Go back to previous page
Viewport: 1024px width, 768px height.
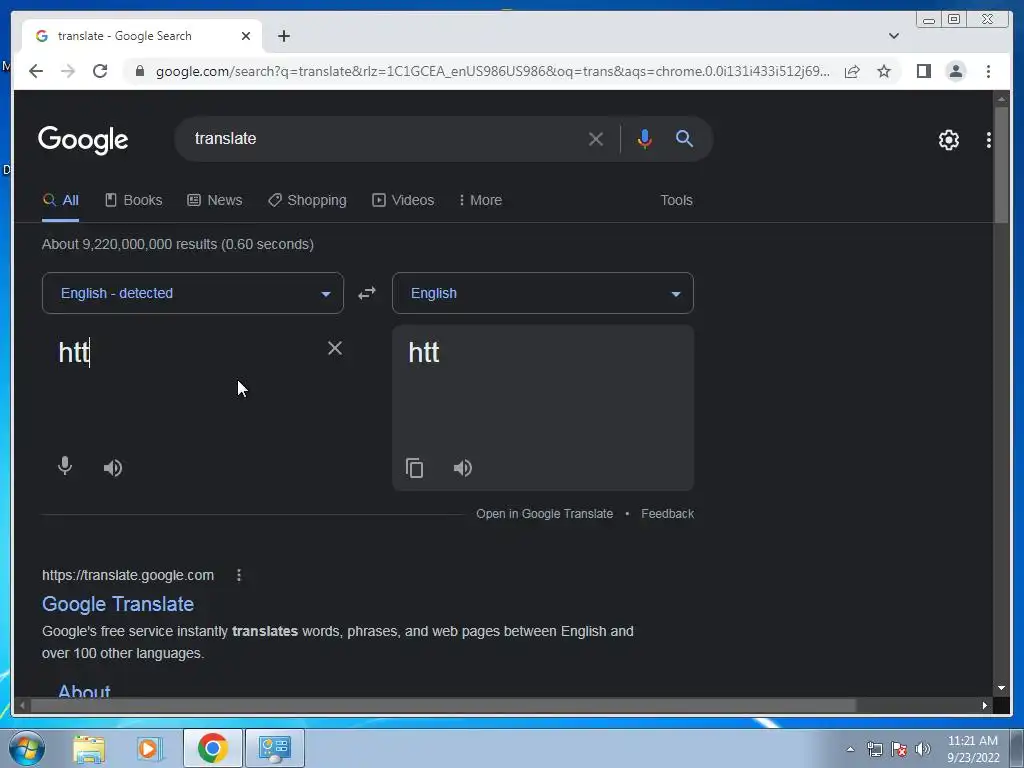pos(36,71)
